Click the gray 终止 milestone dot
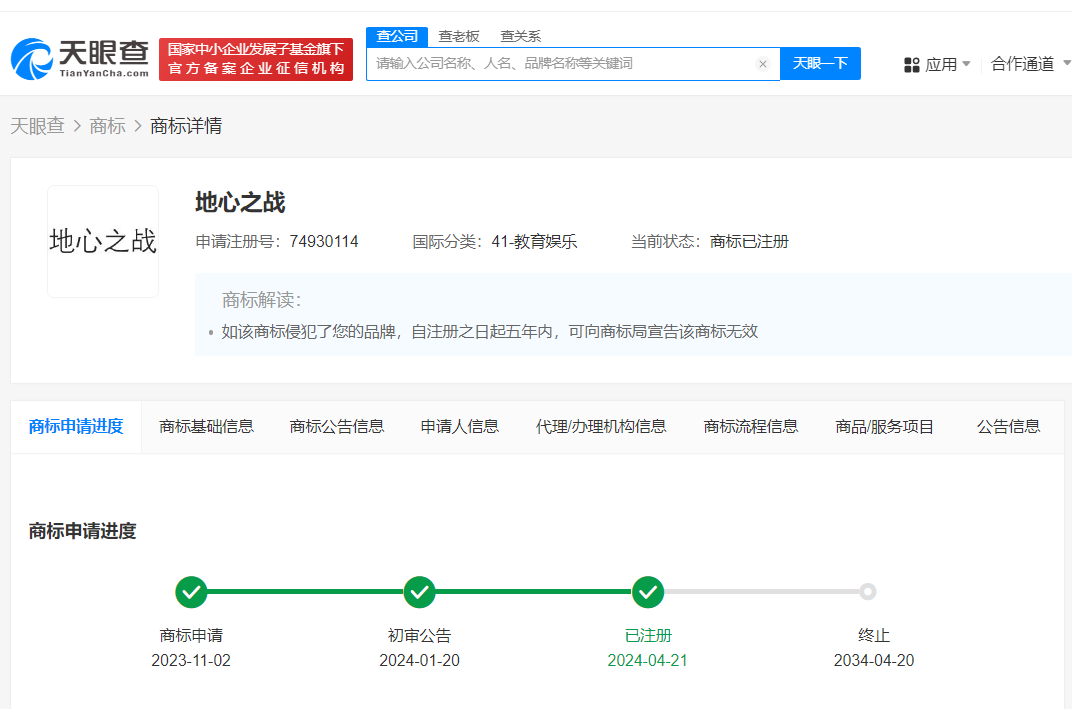 866,592
